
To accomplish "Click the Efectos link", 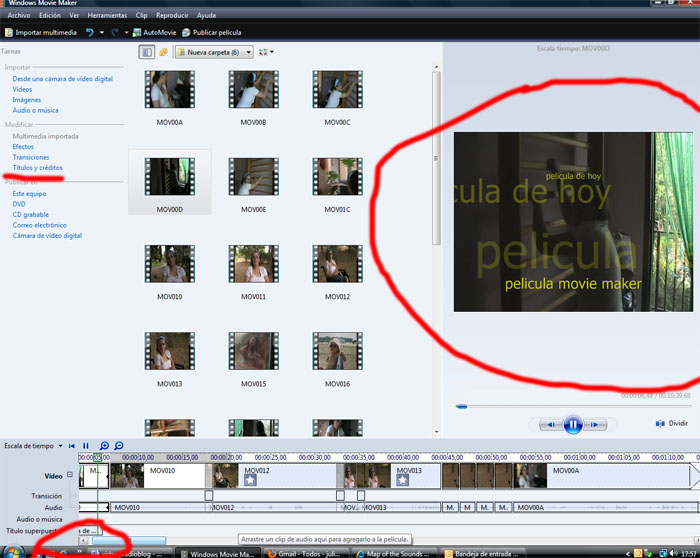I will 23,146.
